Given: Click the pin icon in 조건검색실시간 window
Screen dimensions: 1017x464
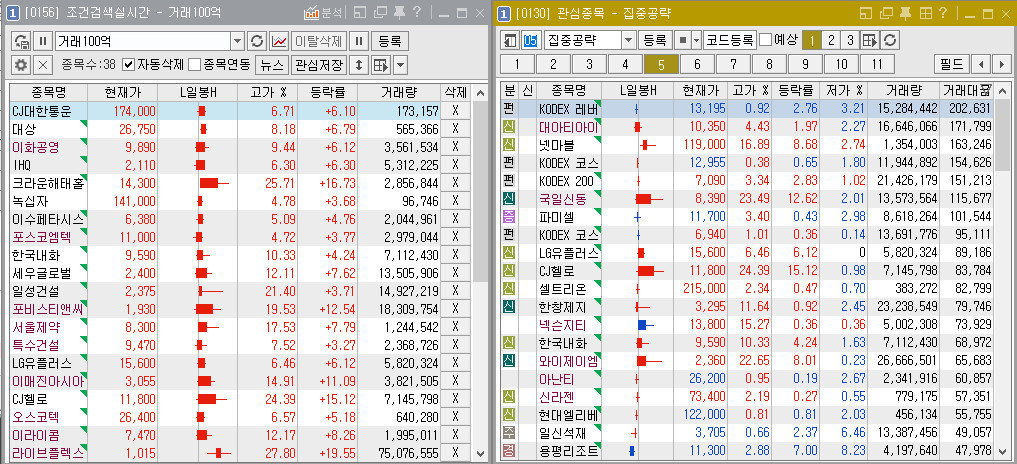Looking at the screenshot, I should [399, 12].
